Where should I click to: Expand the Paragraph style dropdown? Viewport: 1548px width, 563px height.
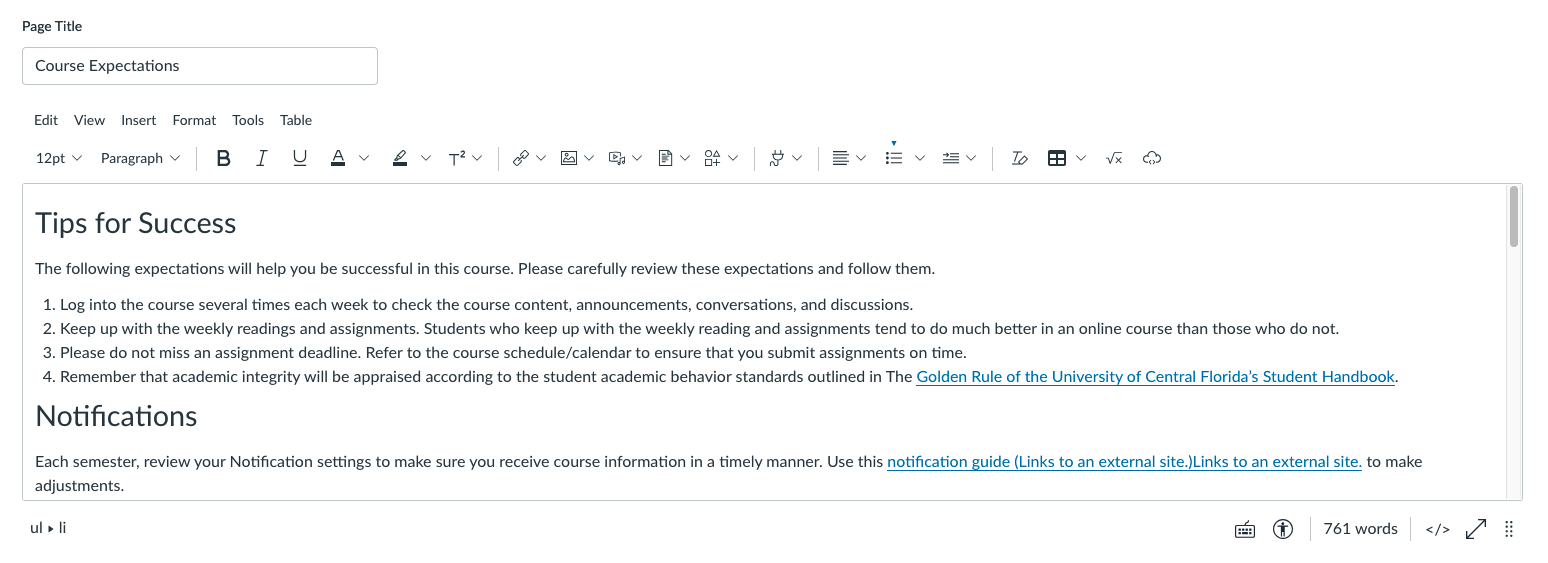point(140,158)
